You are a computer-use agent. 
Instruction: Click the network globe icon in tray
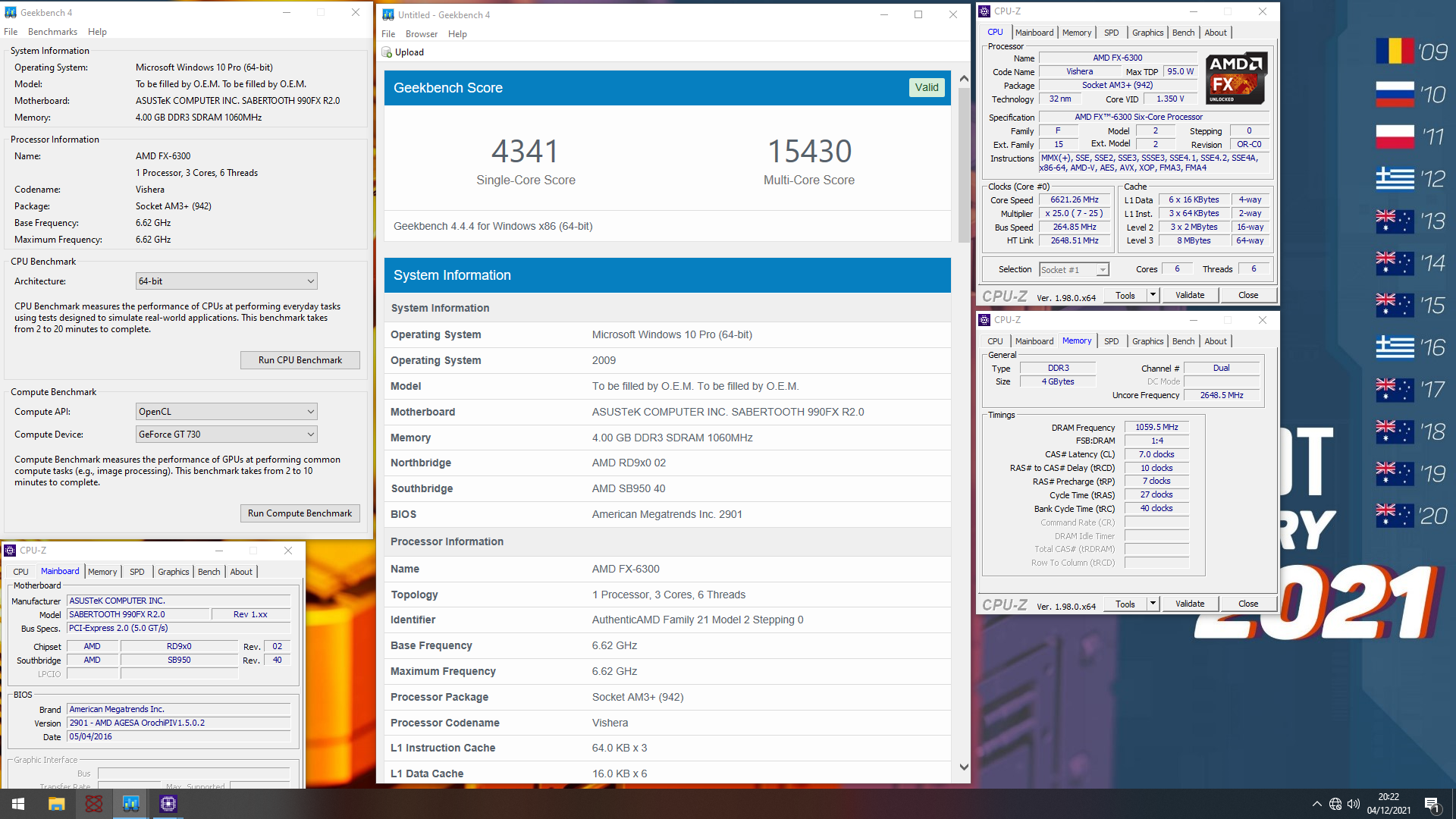(x=1335, y=804)
